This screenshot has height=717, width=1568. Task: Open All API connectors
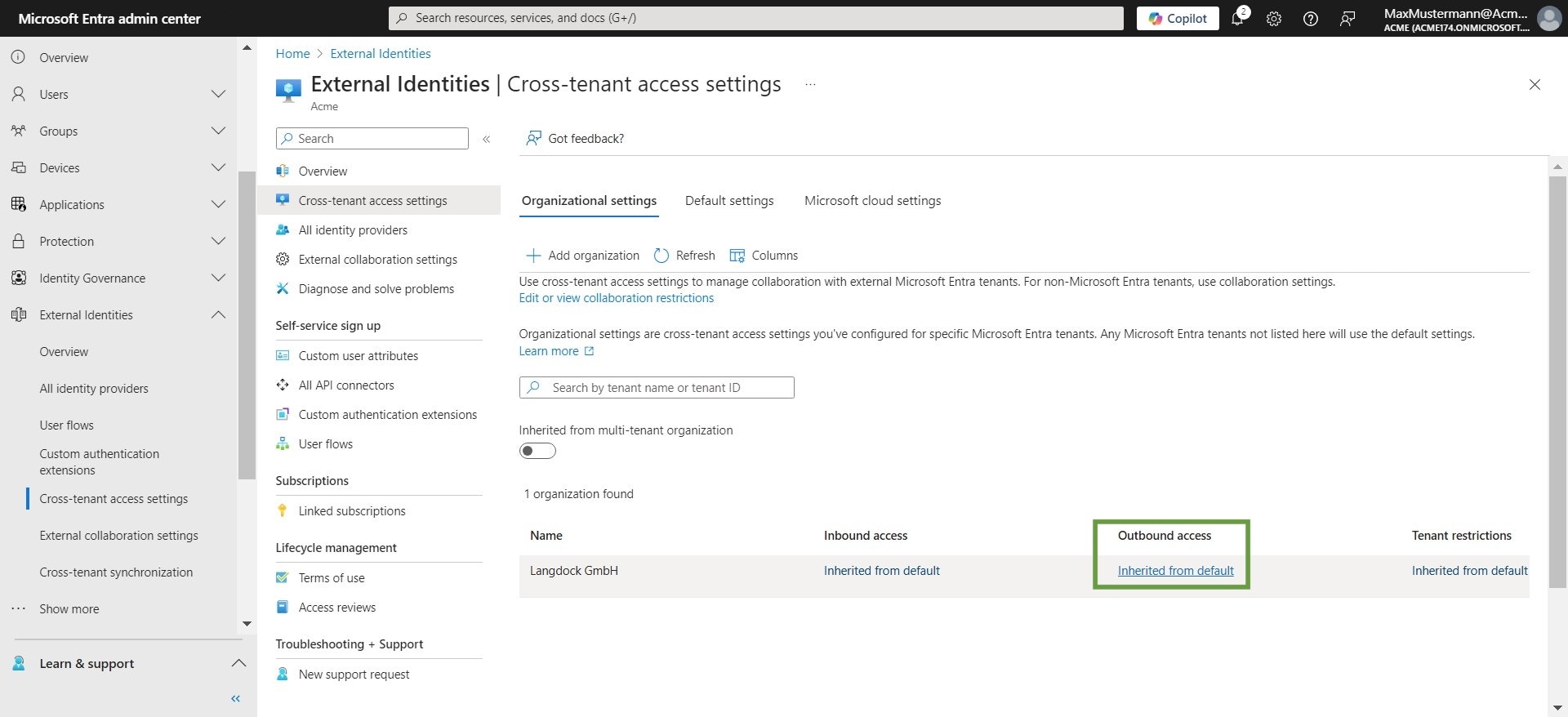(346, 385)
